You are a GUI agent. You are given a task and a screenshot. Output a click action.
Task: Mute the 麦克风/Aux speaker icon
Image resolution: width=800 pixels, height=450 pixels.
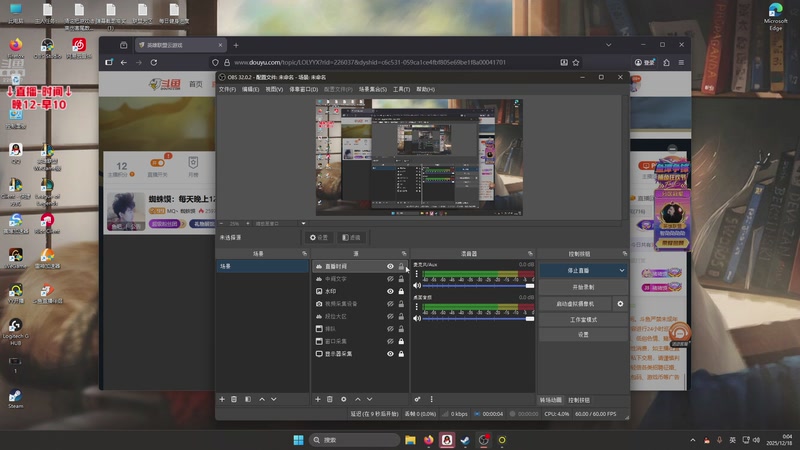(417, 287)
